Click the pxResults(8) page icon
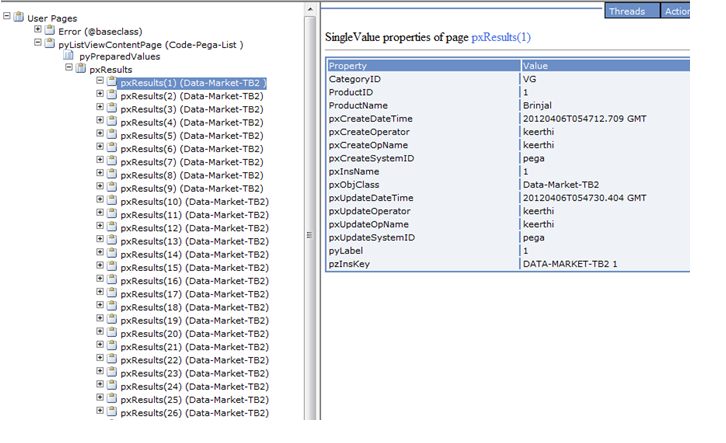Viewport: 726px width, 443px height. coord(112,174)
